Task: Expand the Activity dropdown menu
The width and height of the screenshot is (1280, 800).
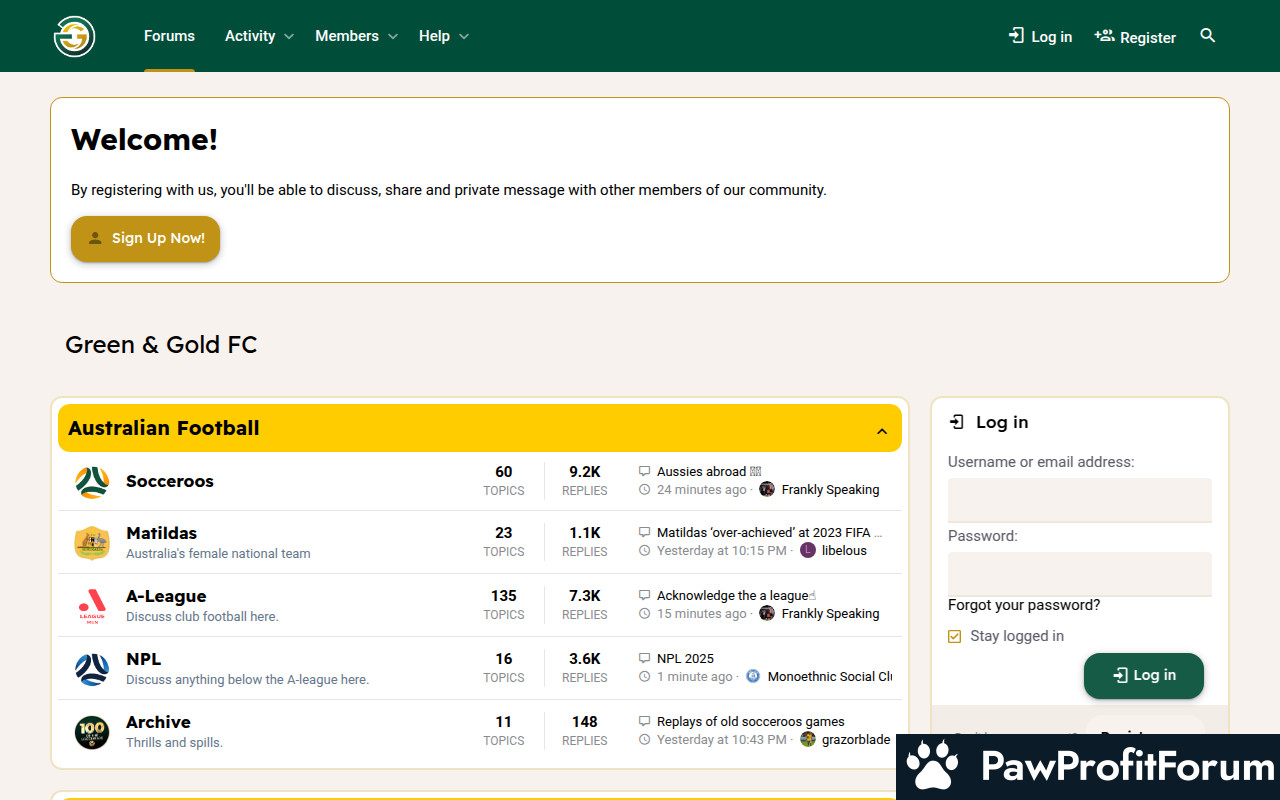Action: 288,37
